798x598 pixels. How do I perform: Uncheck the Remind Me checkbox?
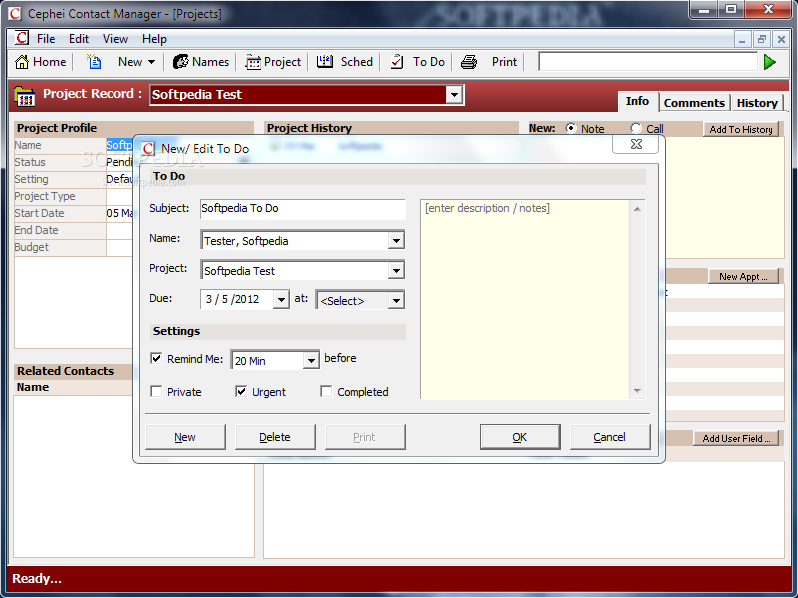(x=156, y=358)
